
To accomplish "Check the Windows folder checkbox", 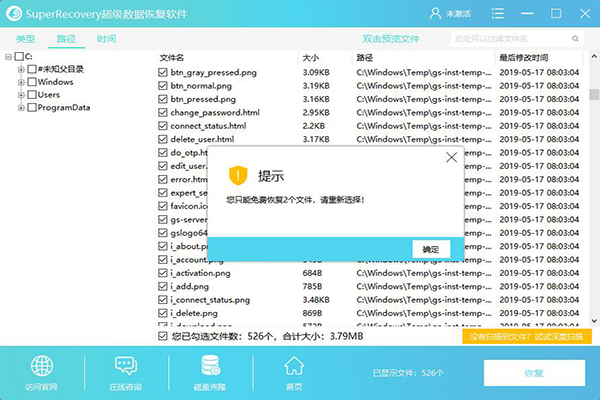I will click(x=32, y=82).
